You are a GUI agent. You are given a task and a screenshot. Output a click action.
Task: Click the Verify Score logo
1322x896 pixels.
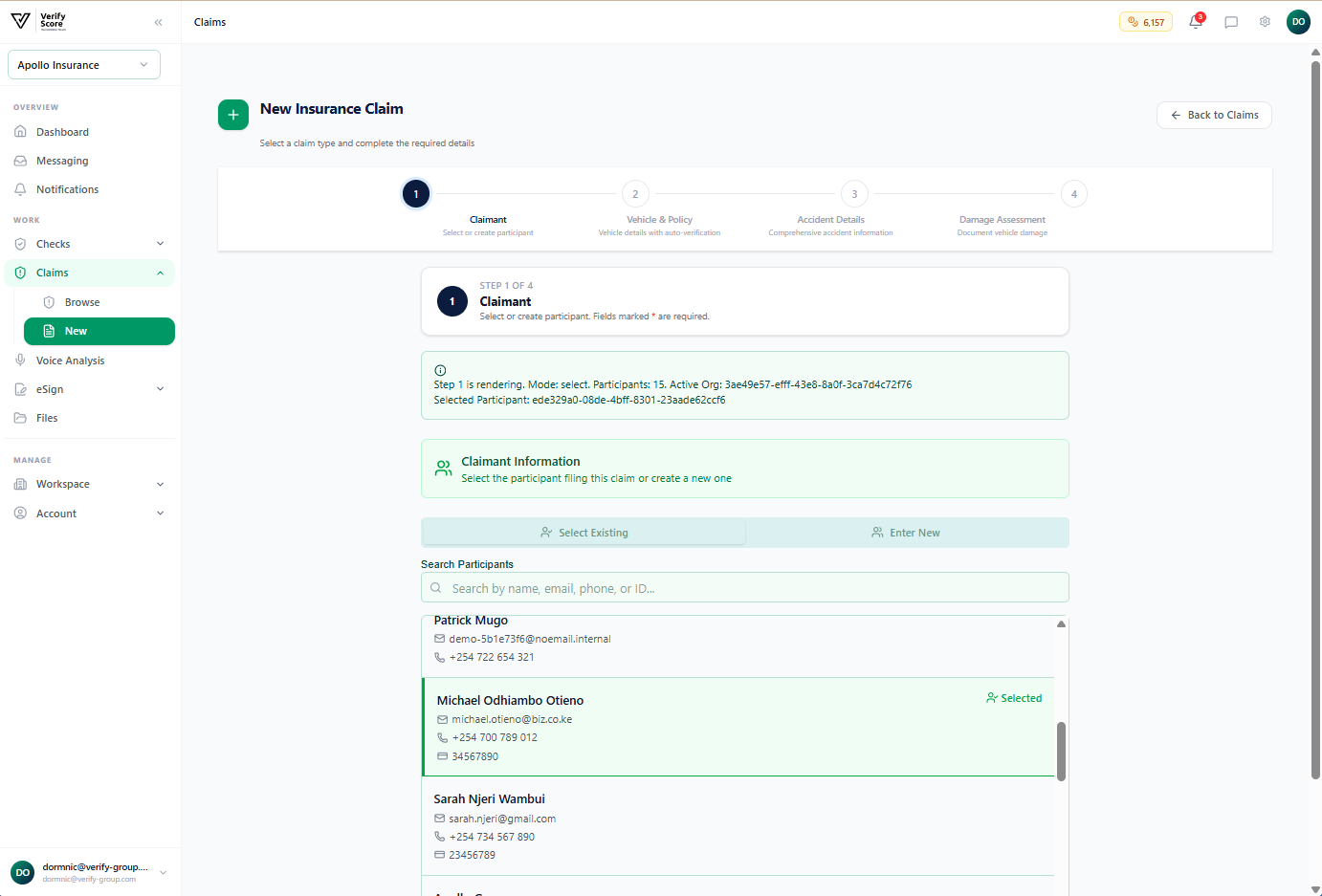[38, 20]
